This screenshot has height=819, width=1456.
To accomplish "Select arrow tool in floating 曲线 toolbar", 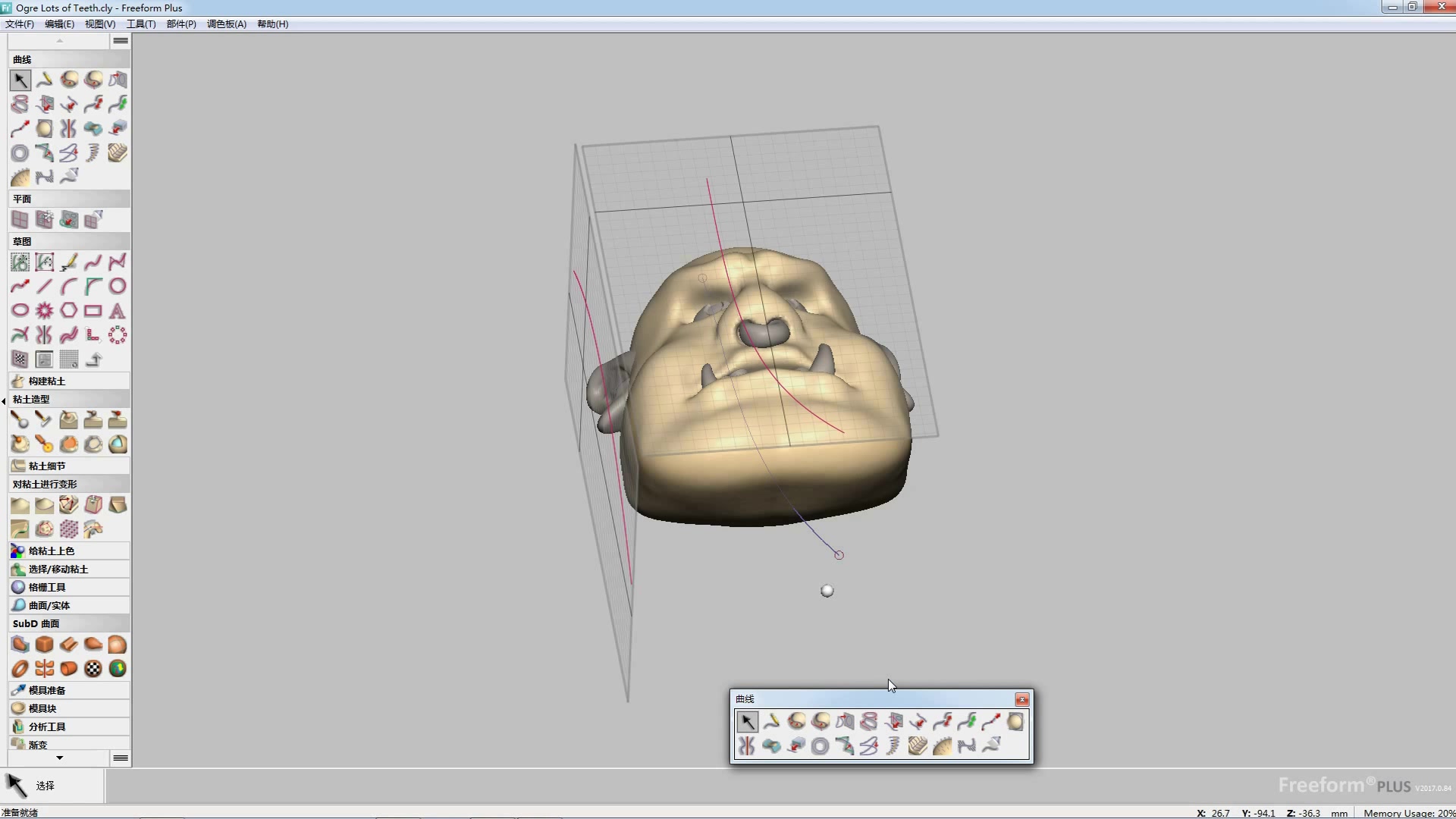I will pyautogui.click(x=747, y=722).
